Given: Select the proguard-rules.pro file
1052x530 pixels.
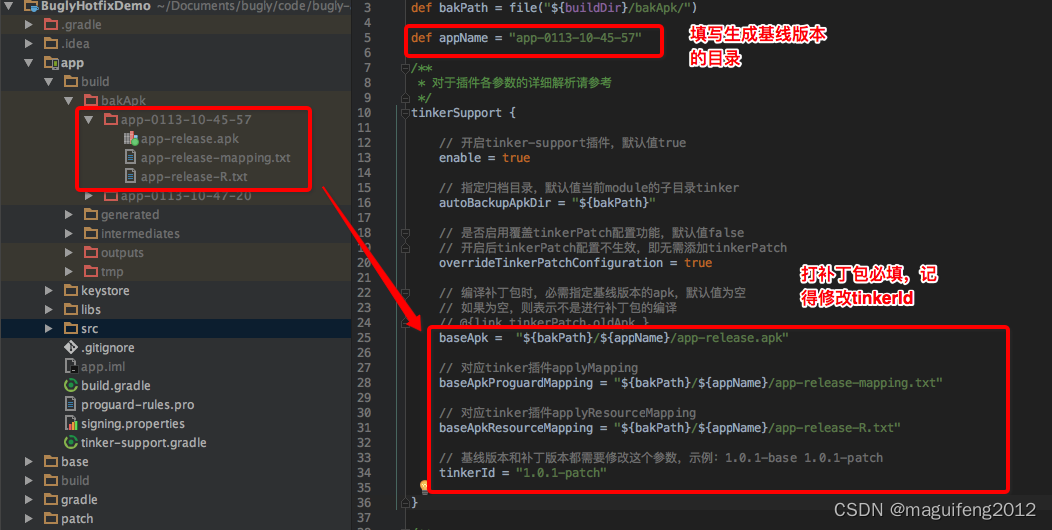Looking at the screenshot, I should (138, 405).
